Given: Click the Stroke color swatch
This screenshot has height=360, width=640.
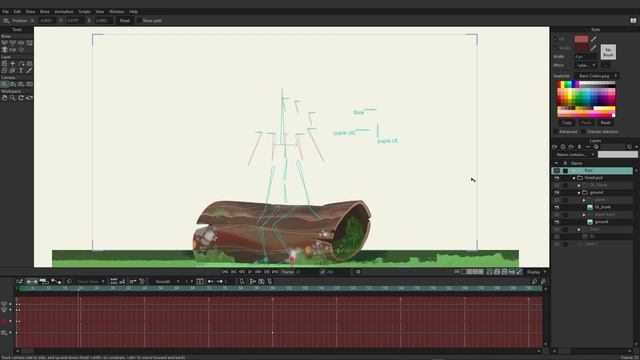Looking at the screenshot, I should coord(581,48).
